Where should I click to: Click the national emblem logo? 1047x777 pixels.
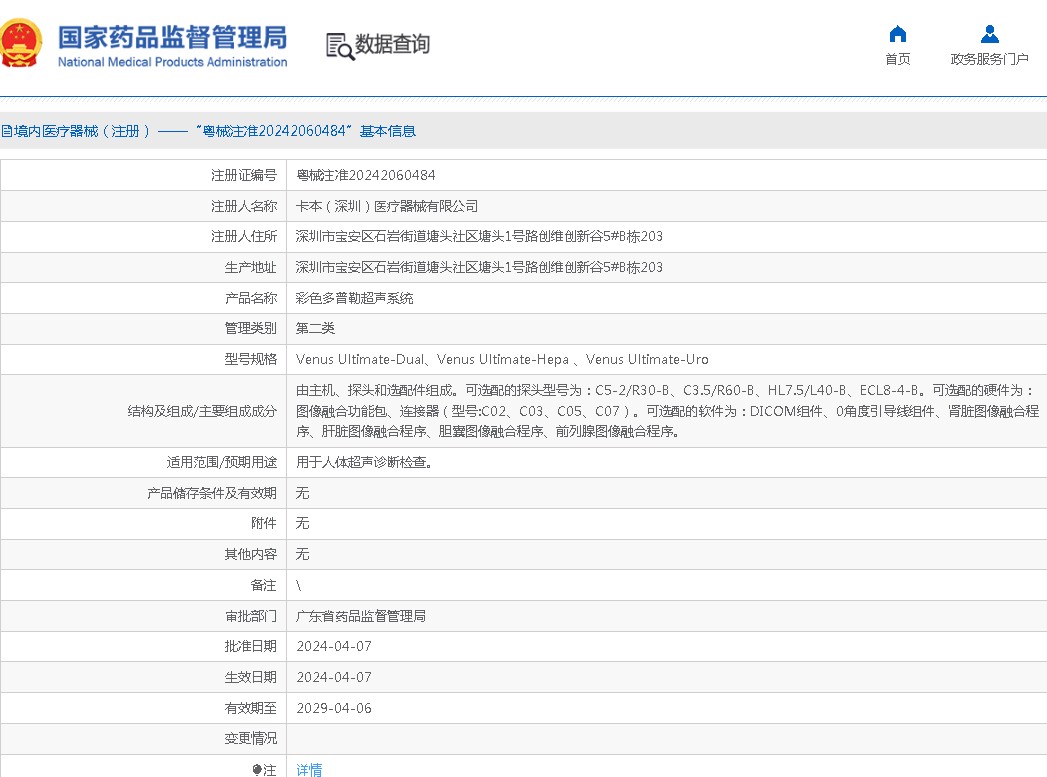click(x=20, y=43)
